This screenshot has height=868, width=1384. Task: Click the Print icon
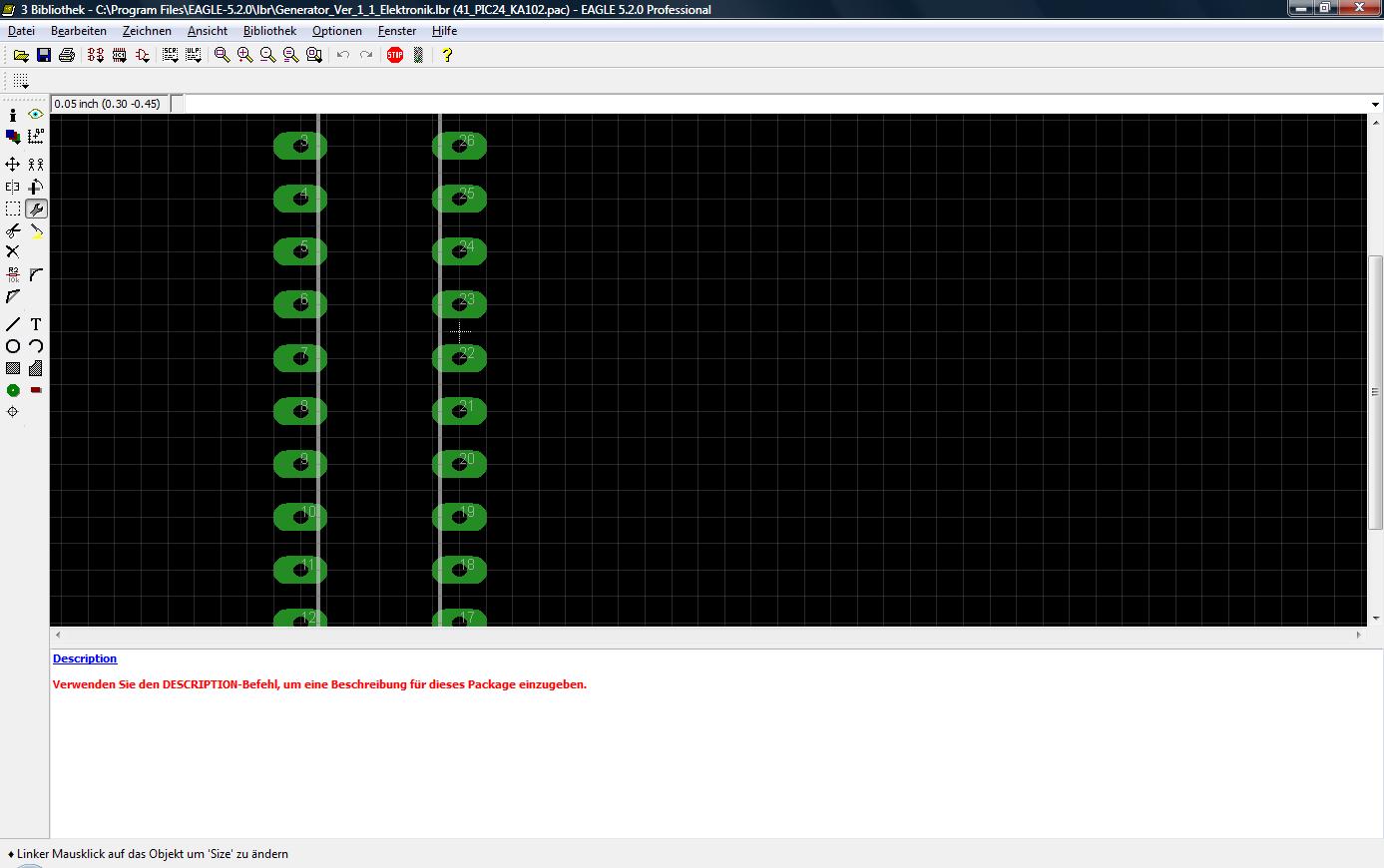[67, 55]
